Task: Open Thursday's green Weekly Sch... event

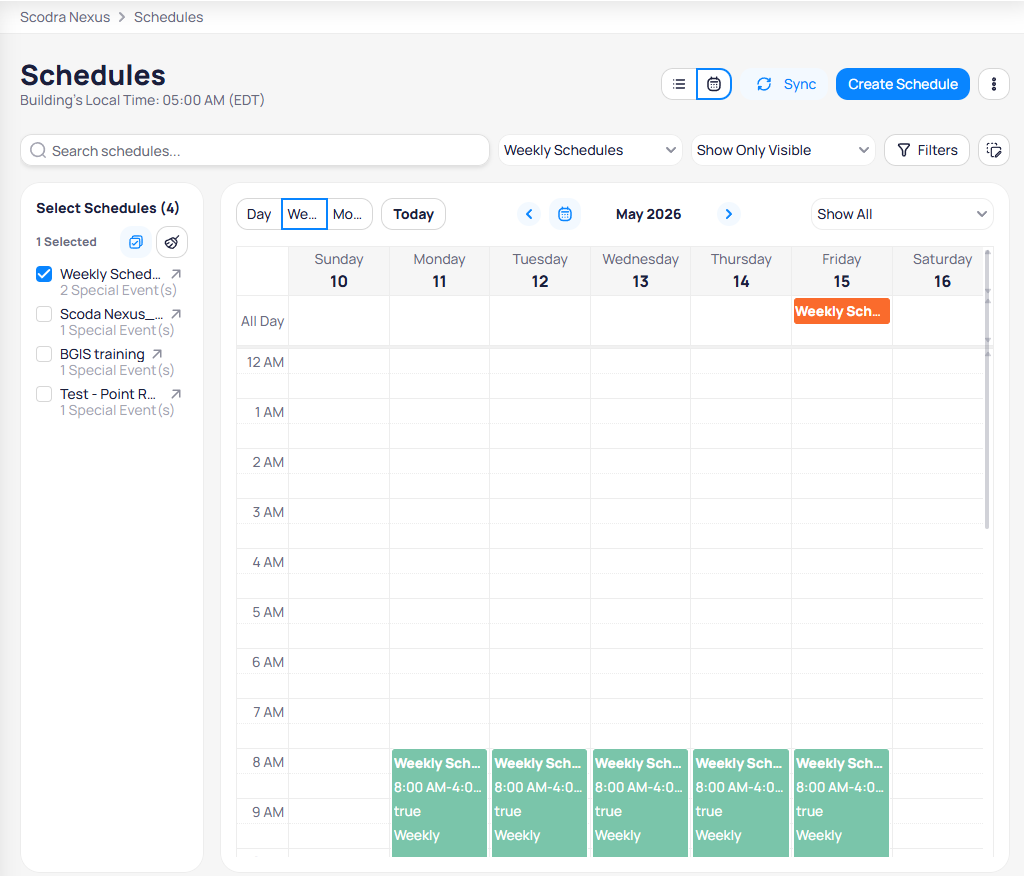Action: tap(741, 803)
